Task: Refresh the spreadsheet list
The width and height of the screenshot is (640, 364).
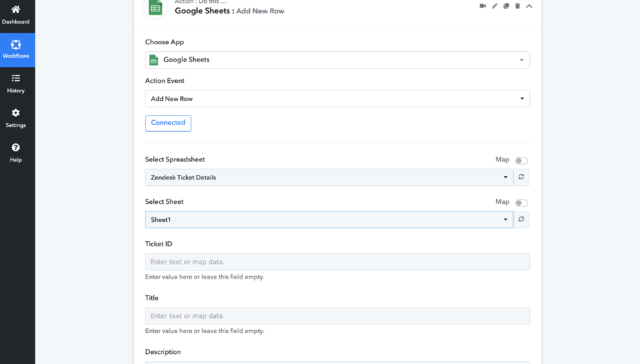Action: (x=521, y=177)
